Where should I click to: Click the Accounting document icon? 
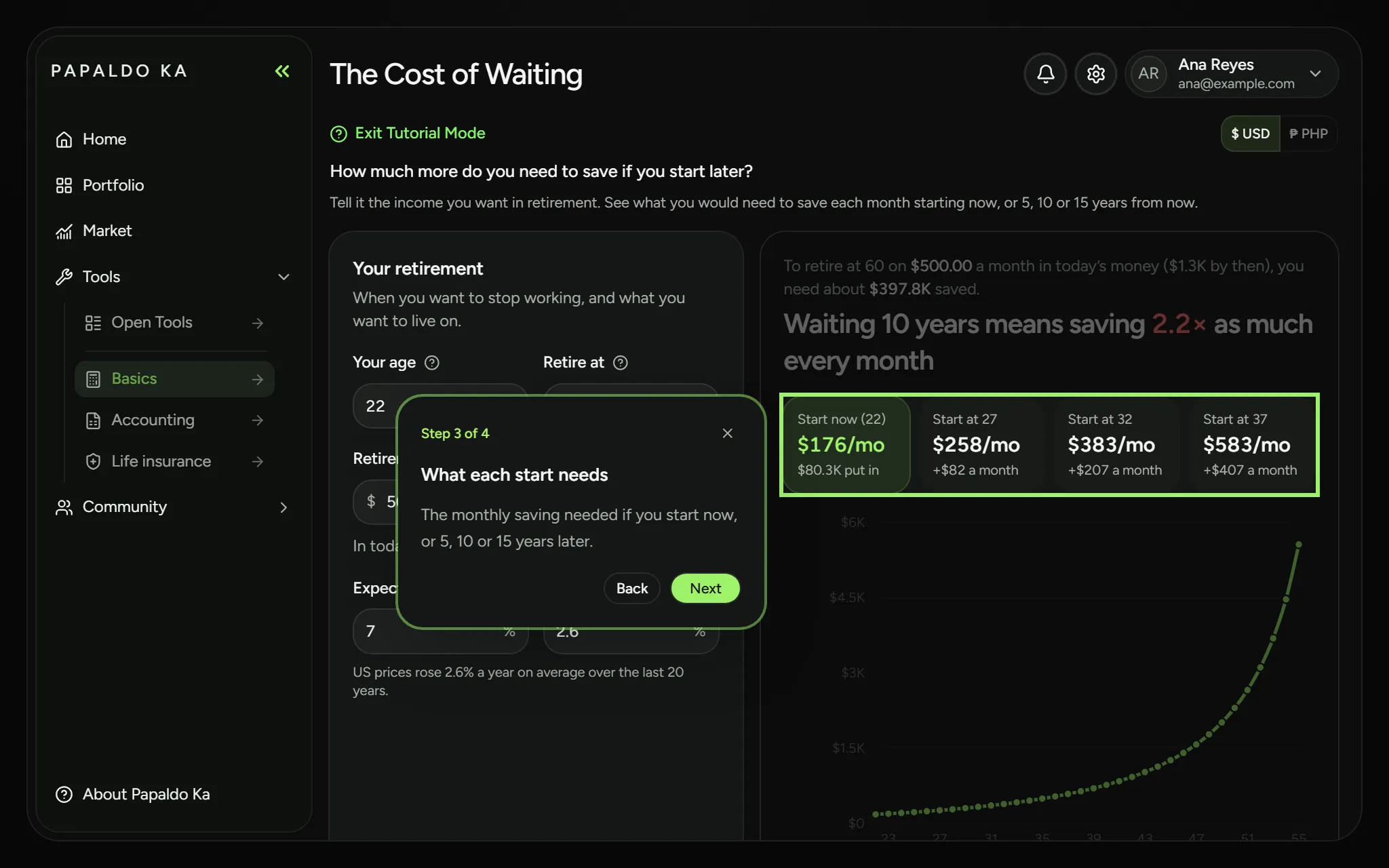pos(93,420)
